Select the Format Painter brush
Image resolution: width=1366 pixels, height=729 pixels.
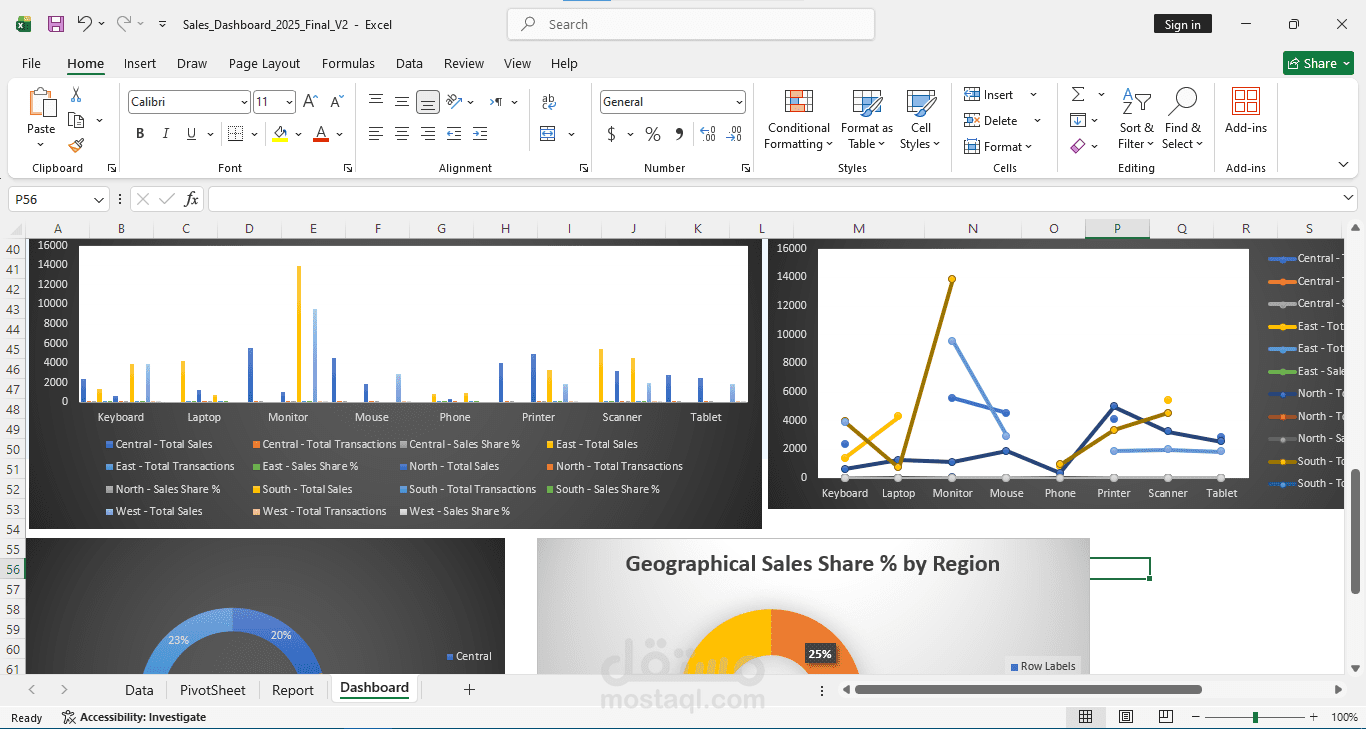pyautogui.click(x=76, y=145)
